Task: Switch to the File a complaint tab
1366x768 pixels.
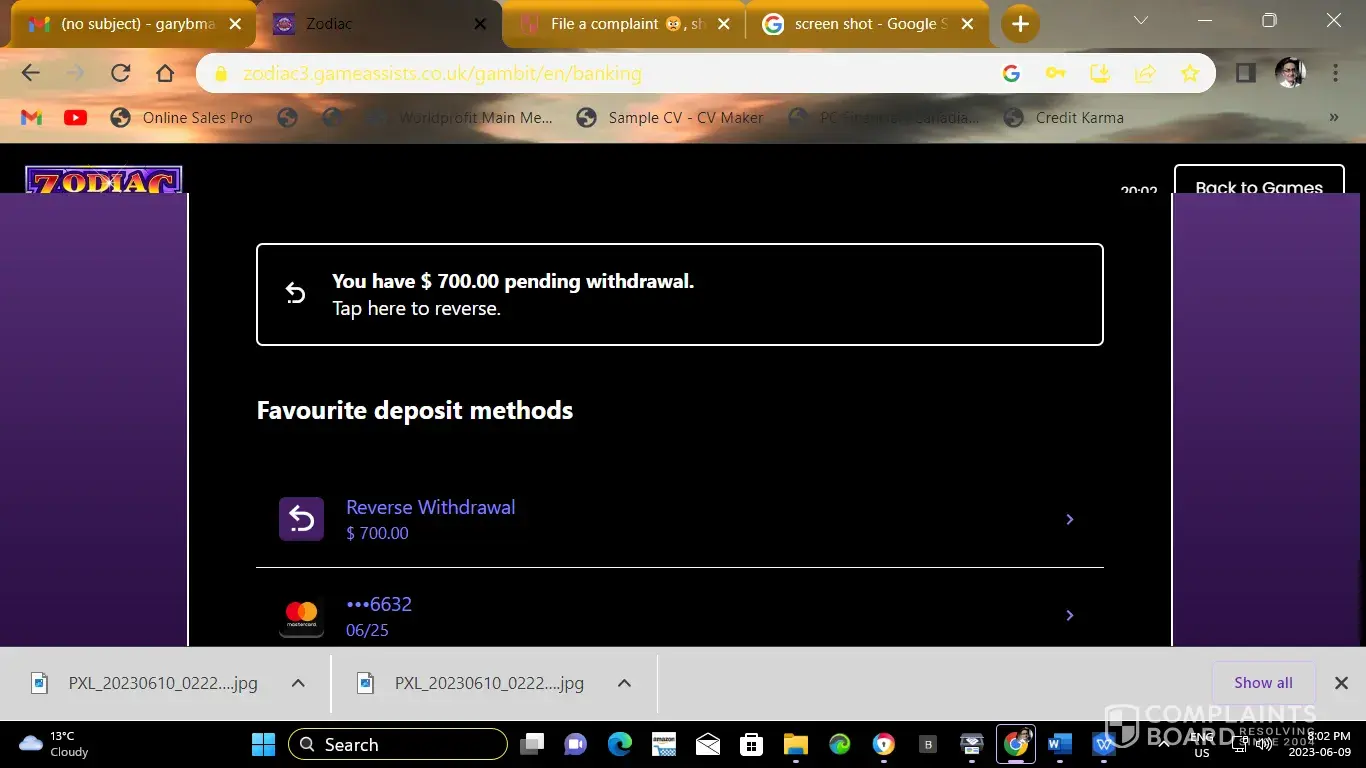Action: tap(623, 24)
